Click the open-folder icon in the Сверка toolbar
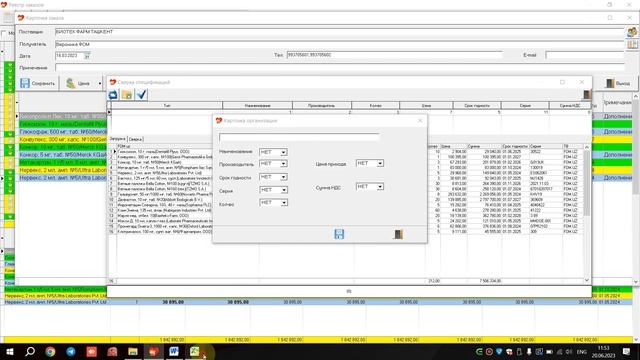 (127, 95)
